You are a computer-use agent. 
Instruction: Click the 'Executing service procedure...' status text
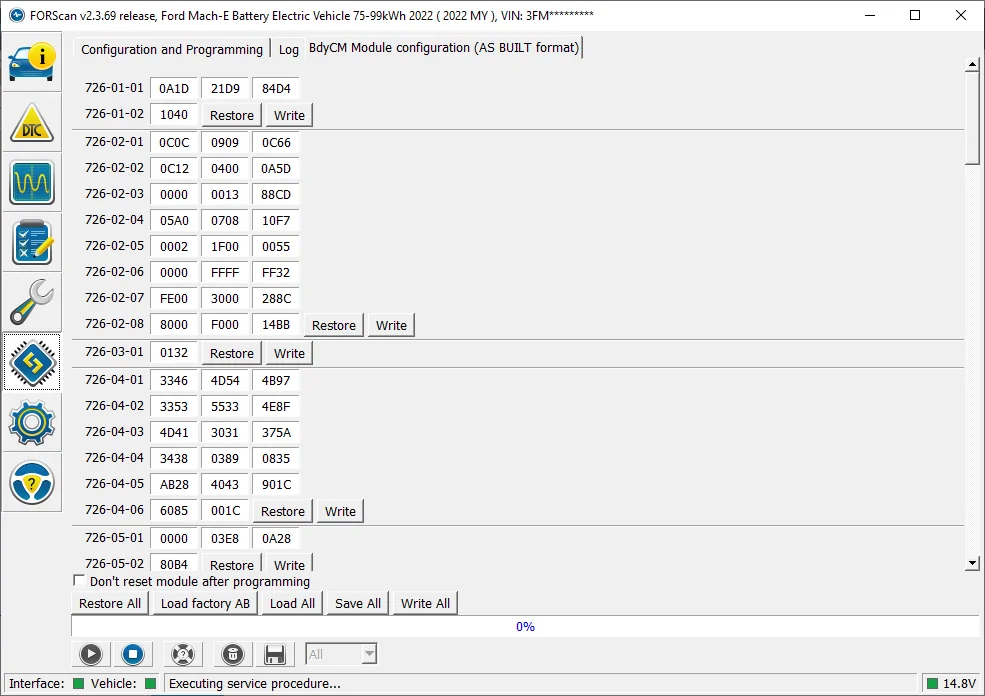(254, 683)
